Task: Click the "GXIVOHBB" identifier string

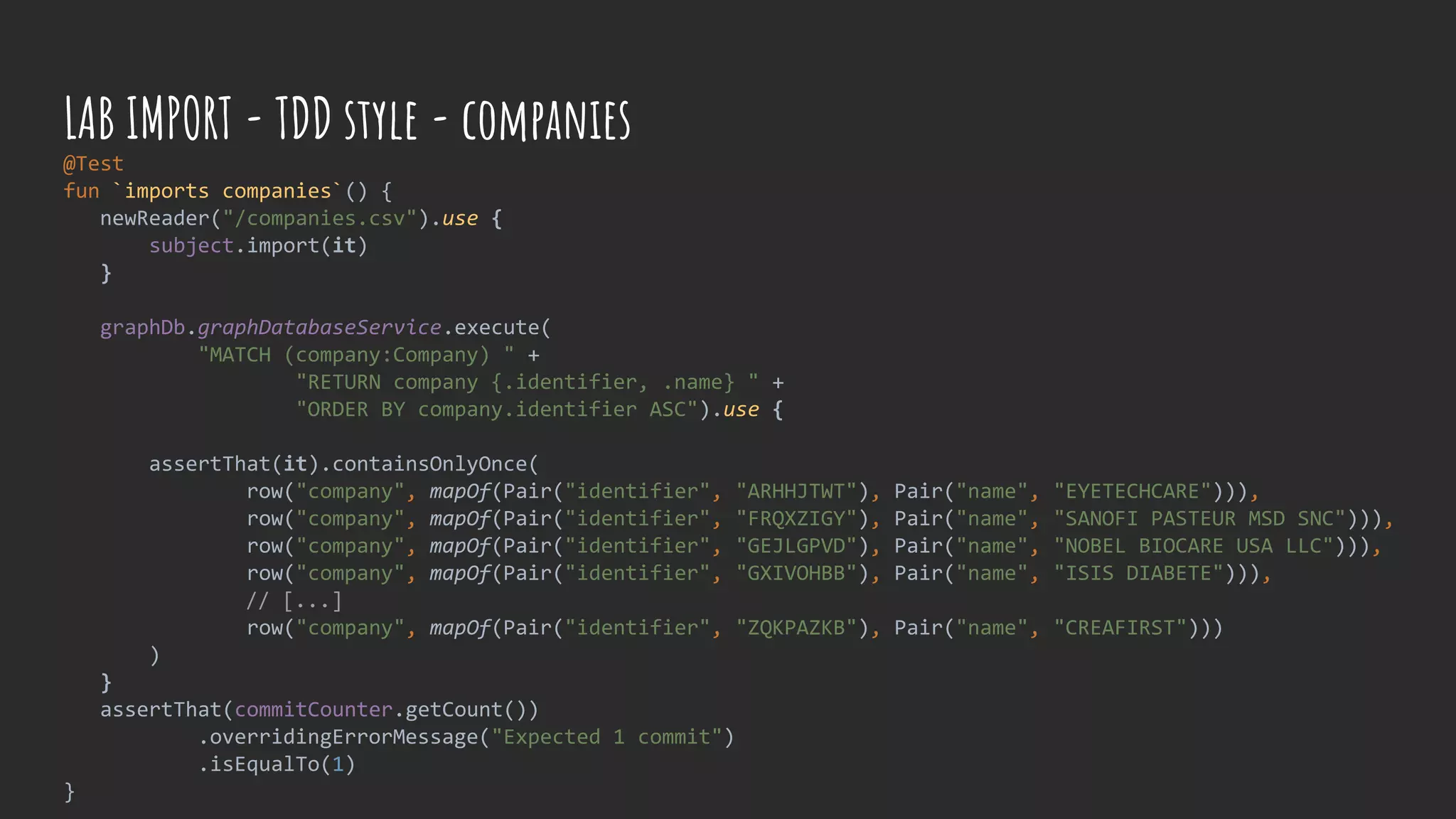Action: click(796, 573)
